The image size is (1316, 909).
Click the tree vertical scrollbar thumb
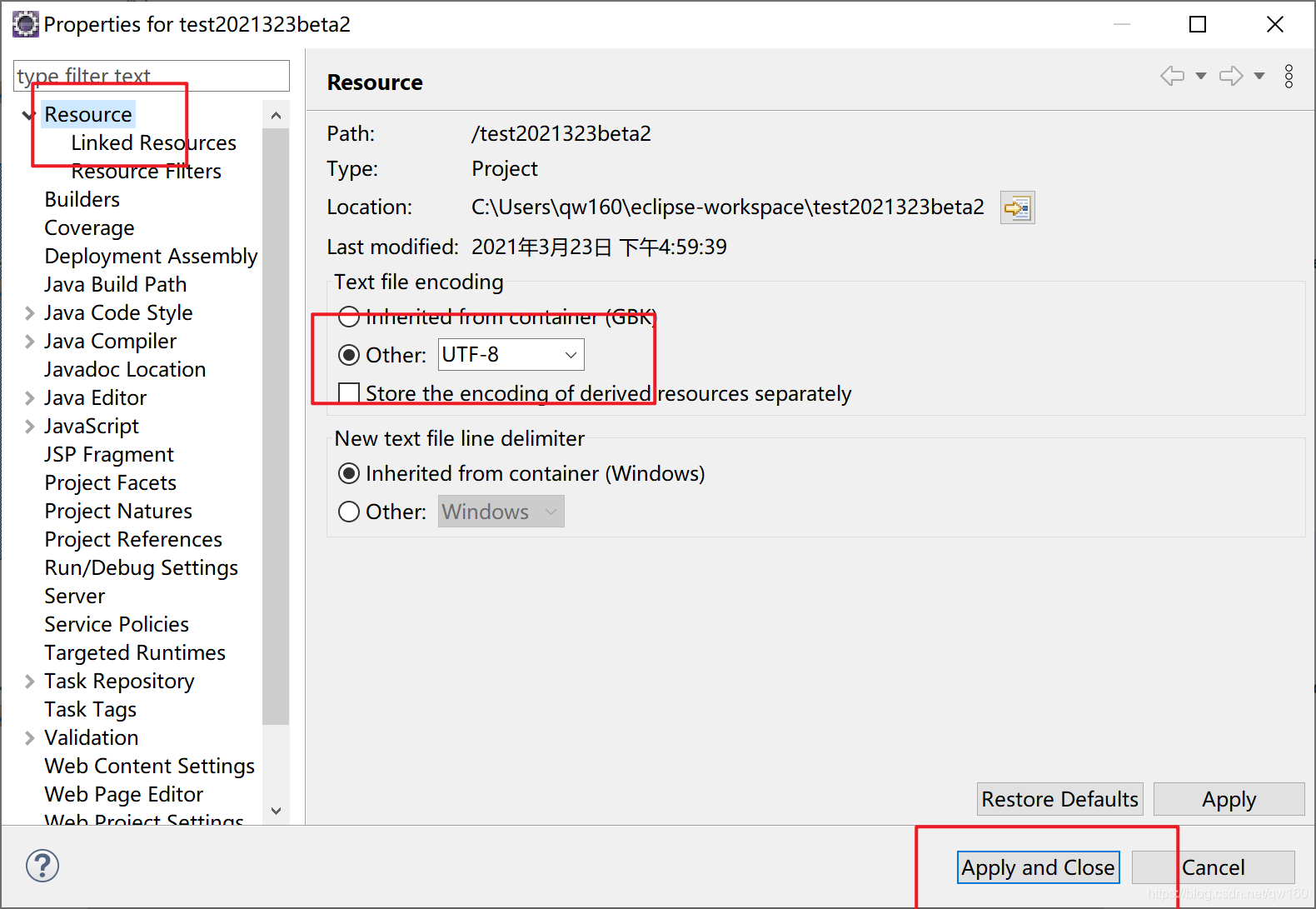click(276, 427)
